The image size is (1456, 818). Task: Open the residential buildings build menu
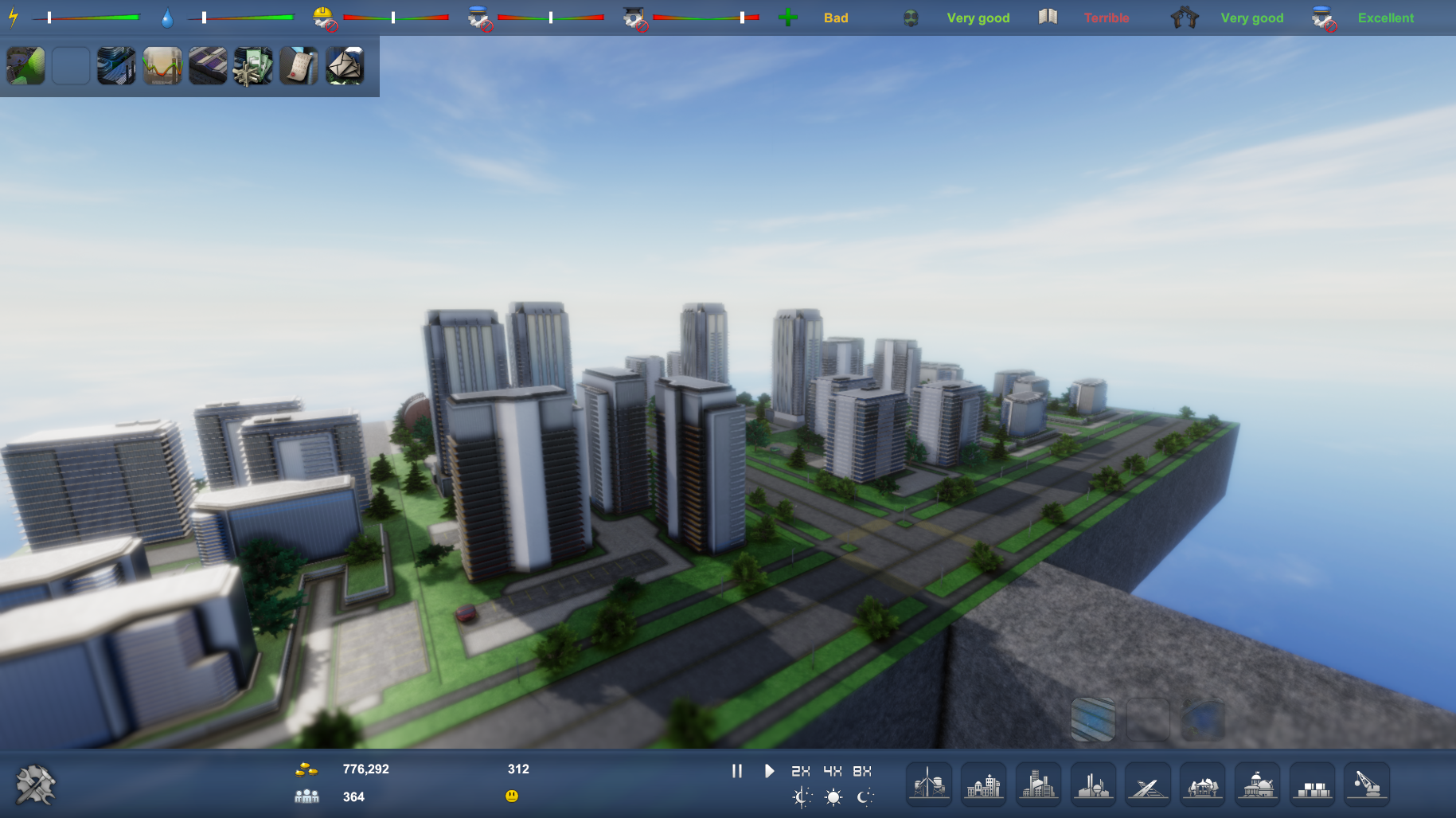[x=984, y=784]
